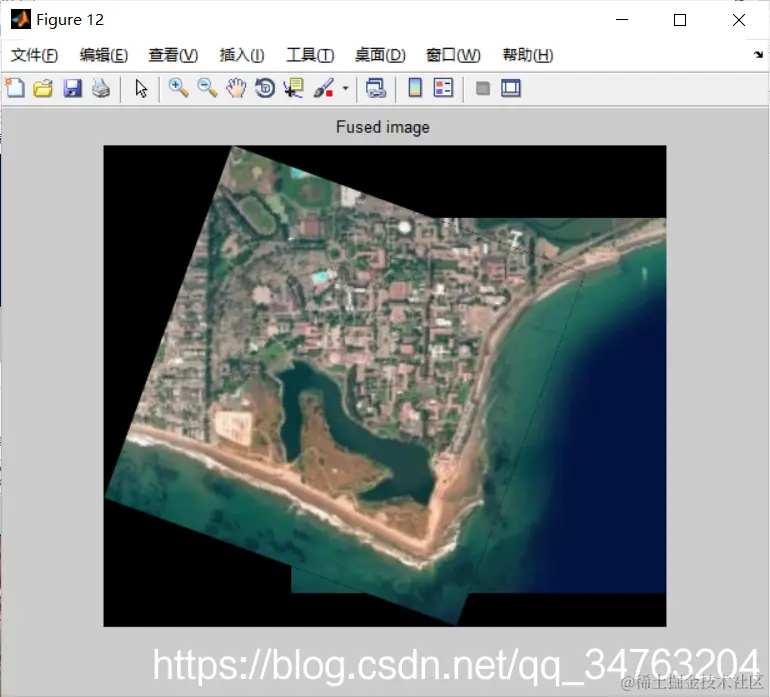
Task: Click the fused satellite image
Action: tap(385, 386)
